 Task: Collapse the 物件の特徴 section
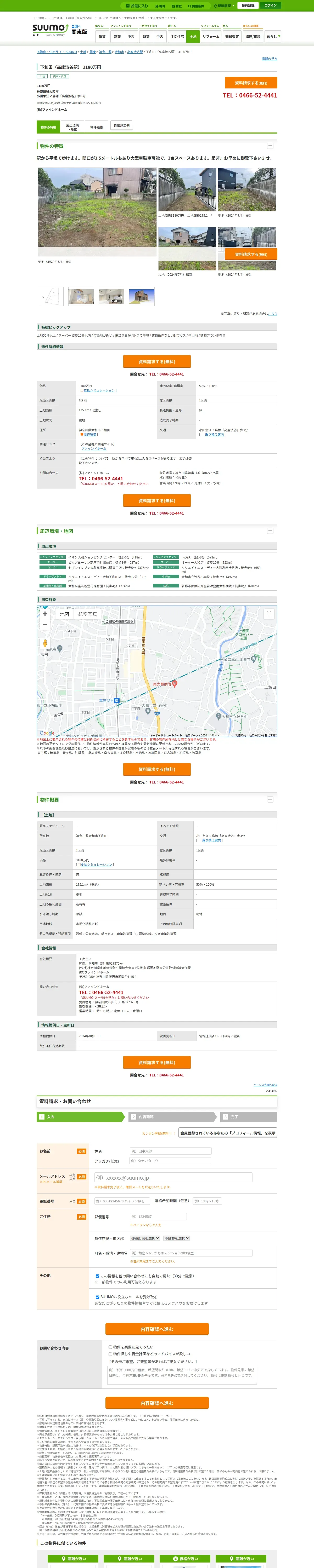tap(270, 146)
